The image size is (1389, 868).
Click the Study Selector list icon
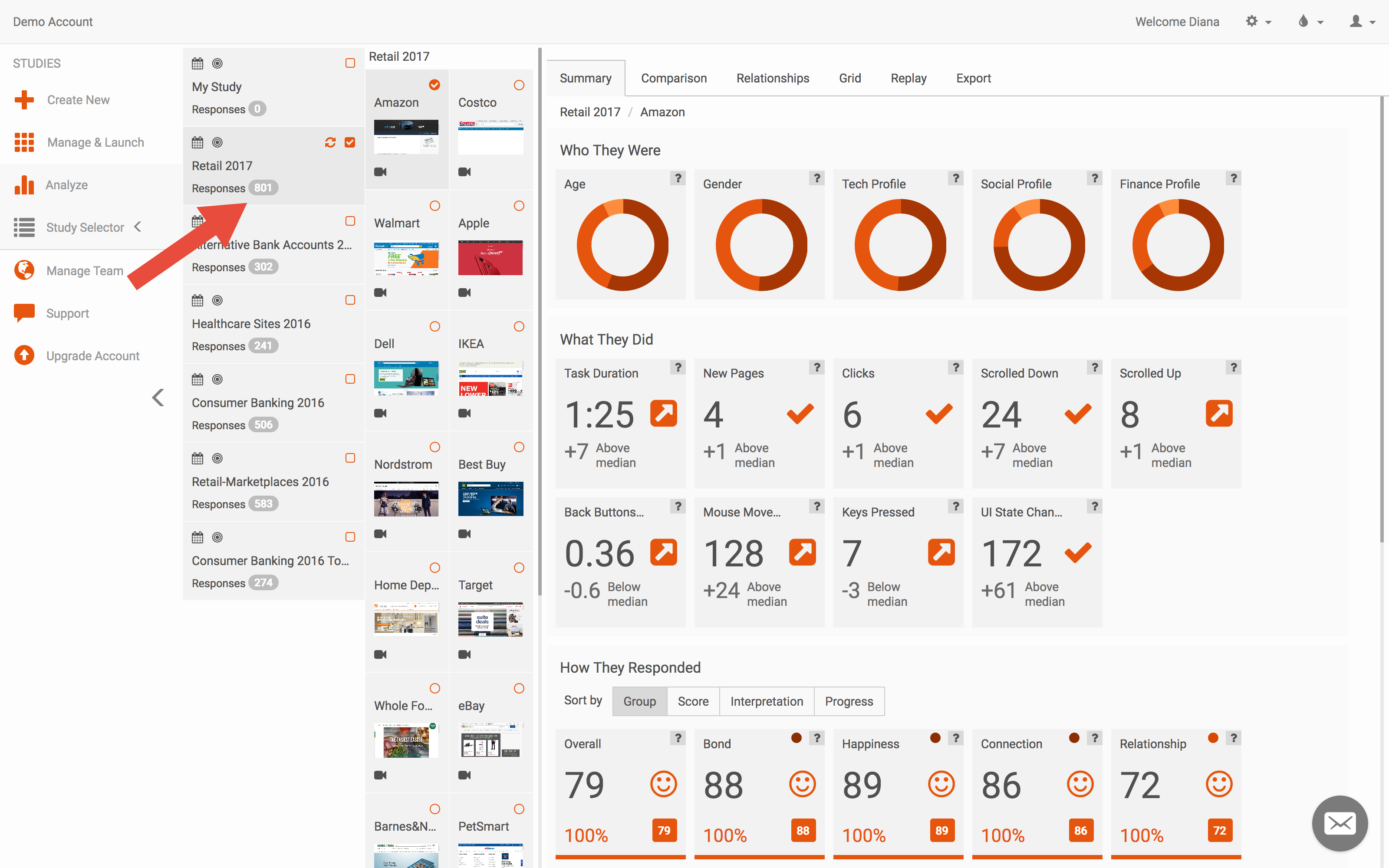24,227
